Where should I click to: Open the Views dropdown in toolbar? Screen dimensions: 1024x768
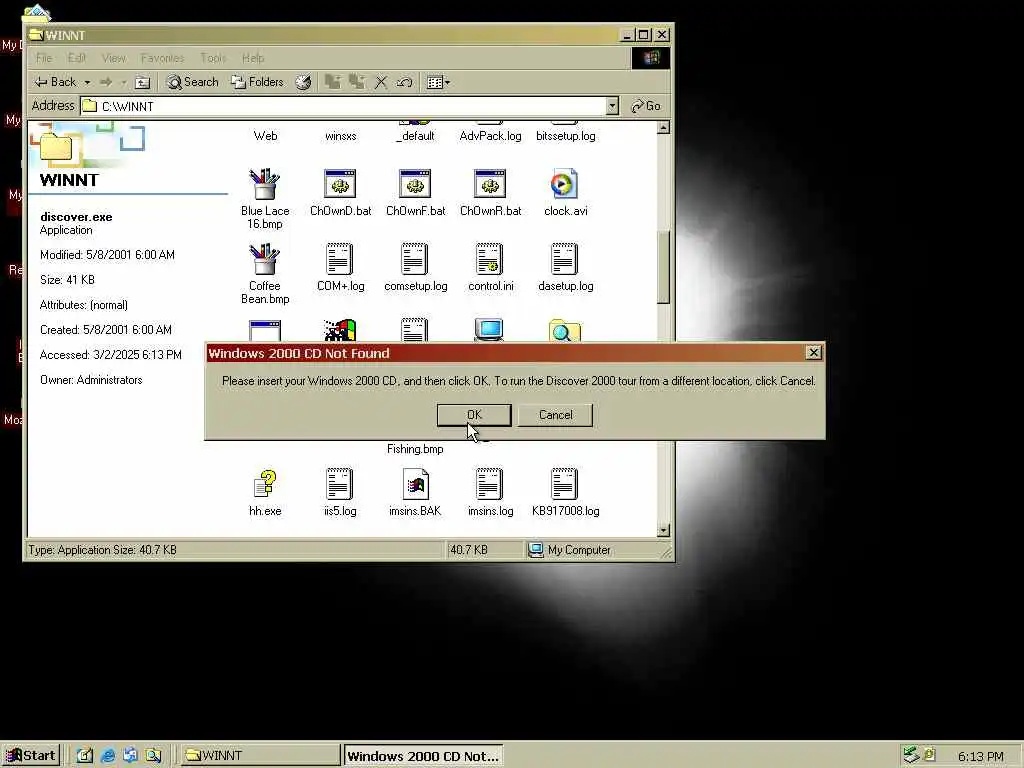pos(438,82)
